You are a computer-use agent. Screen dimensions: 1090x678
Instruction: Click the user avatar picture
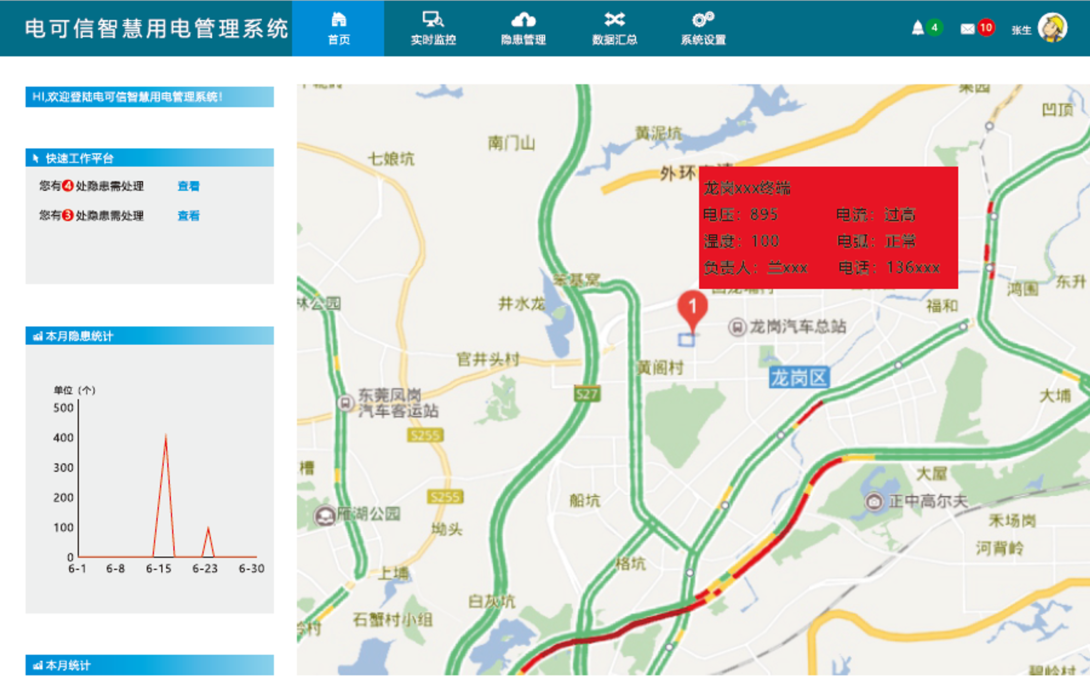(1052, 28)
